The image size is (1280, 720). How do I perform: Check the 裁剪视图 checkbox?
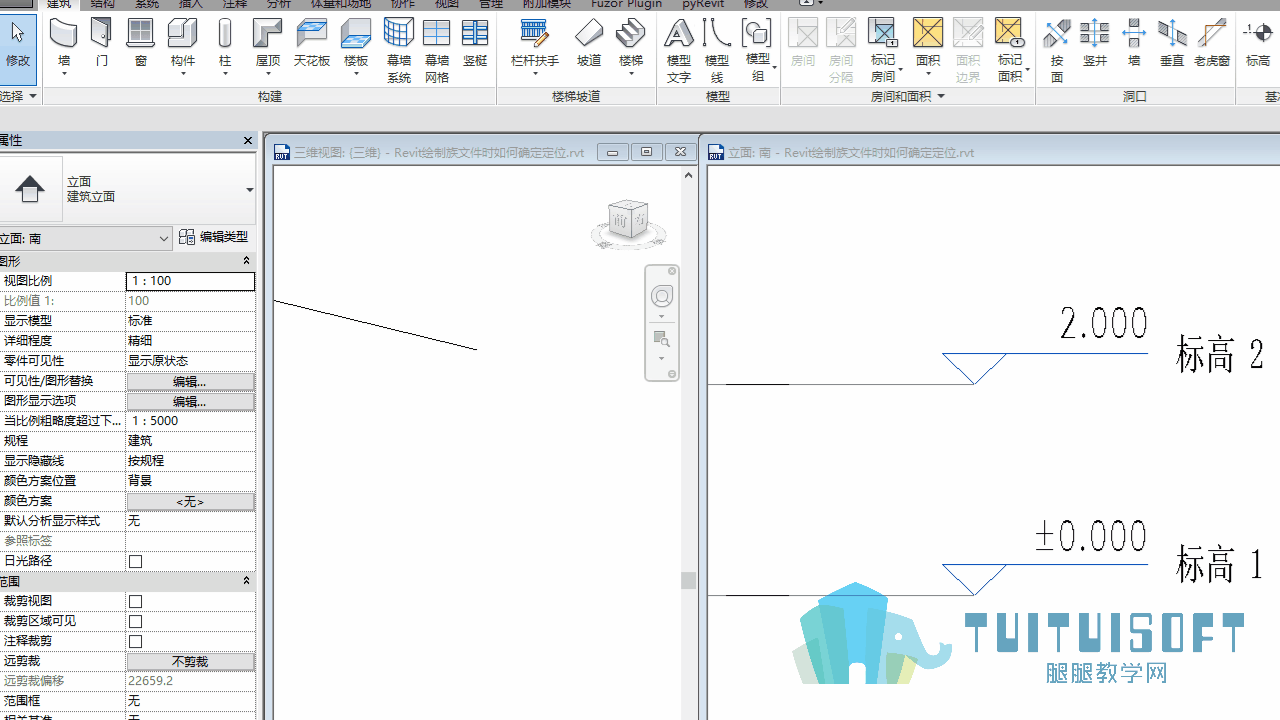[136, 601]
